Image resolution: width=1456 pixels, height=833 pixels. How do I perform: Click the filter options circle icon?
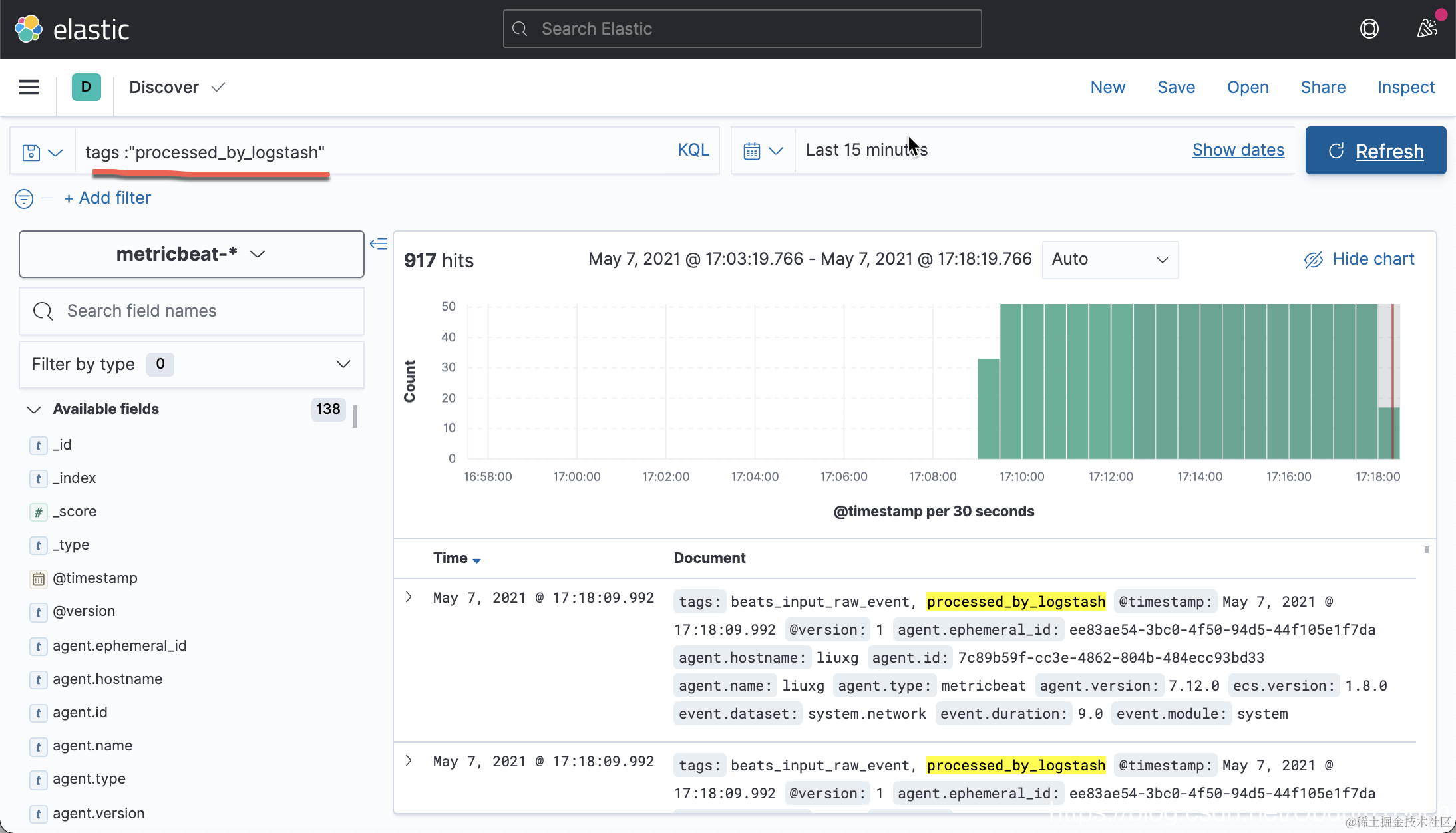(24, 198)
